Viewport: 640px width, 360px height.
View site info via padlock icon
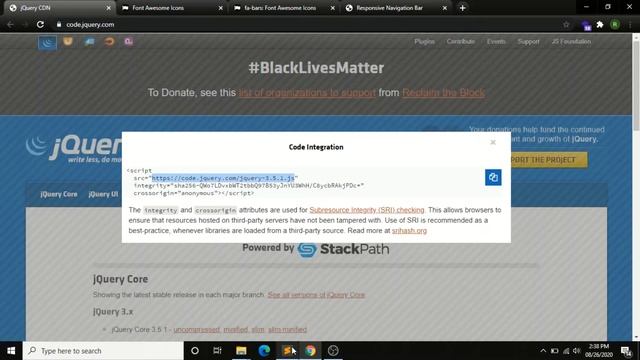tap(59, 24)
